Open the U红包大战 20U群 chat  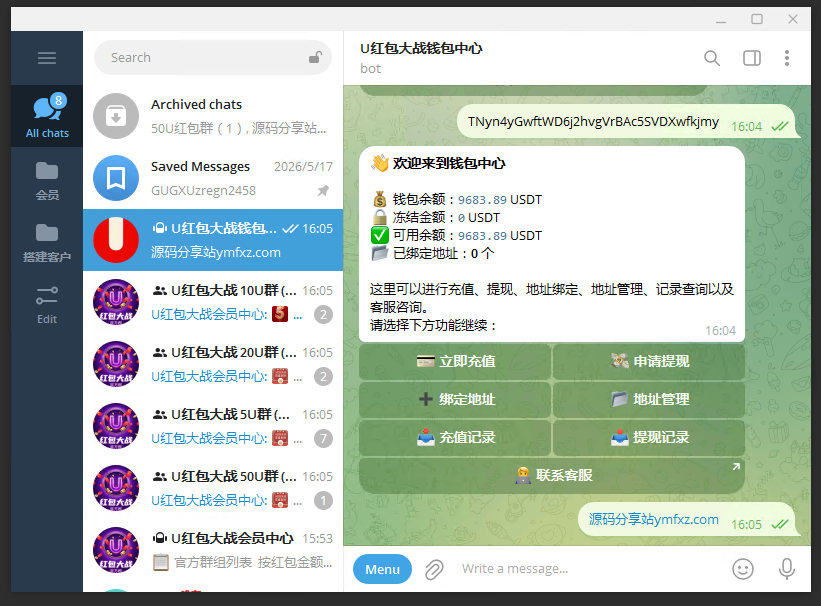pos(213,364)
